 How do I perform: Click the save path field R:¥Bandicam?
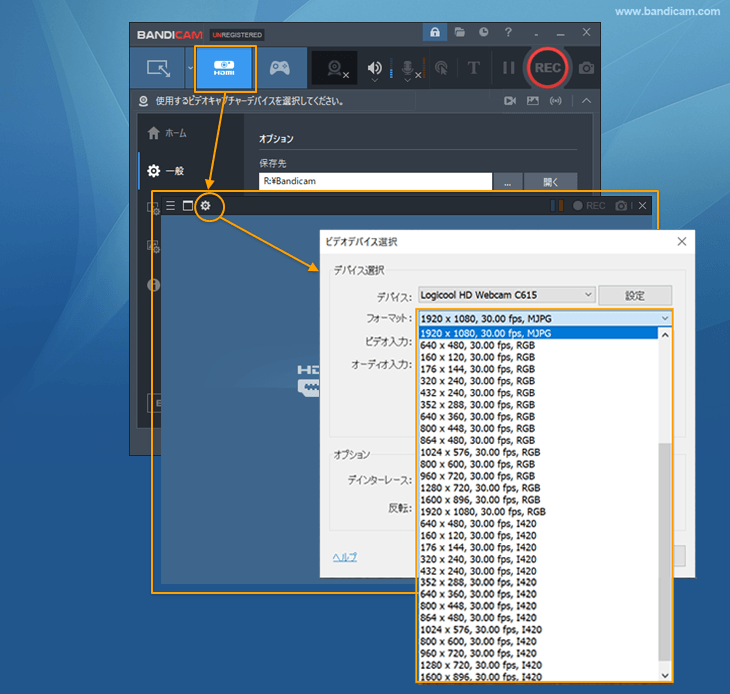375,181
